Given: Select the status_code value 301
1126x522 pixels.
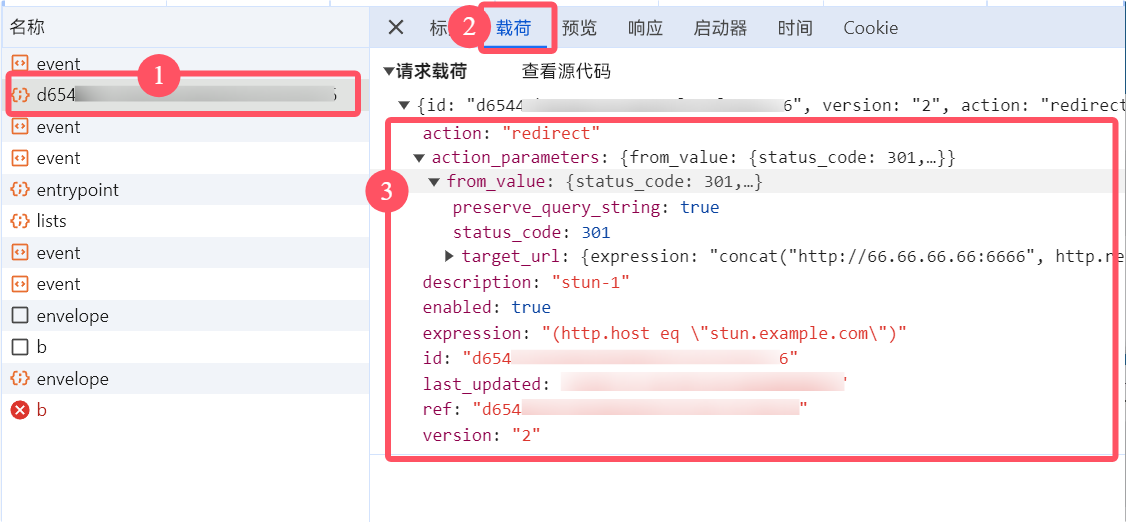Looking at the screenshot, I should (596, 233).
